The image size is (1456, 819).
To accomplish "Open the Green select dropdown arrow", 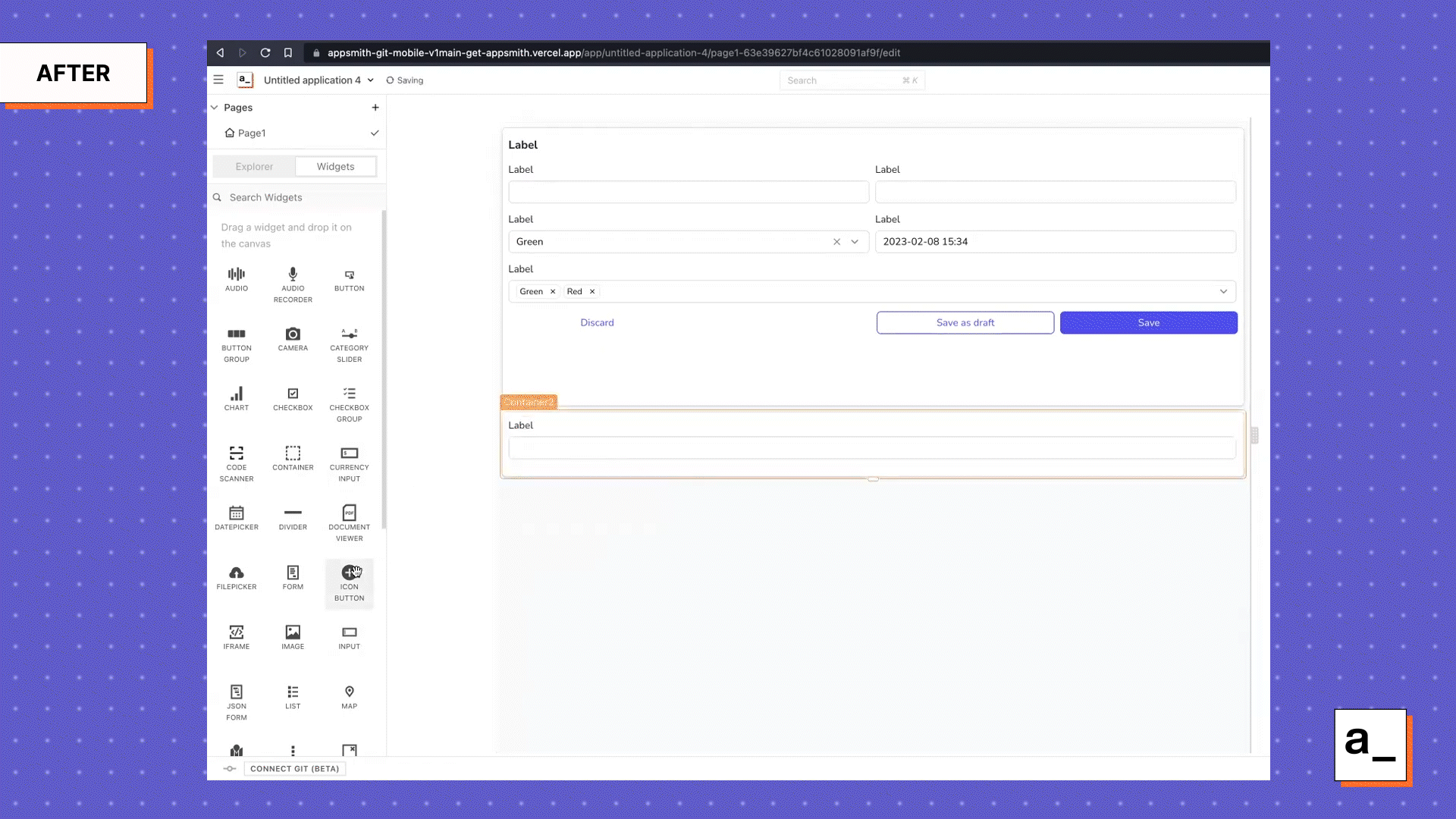I will click(x=855, y=242).
